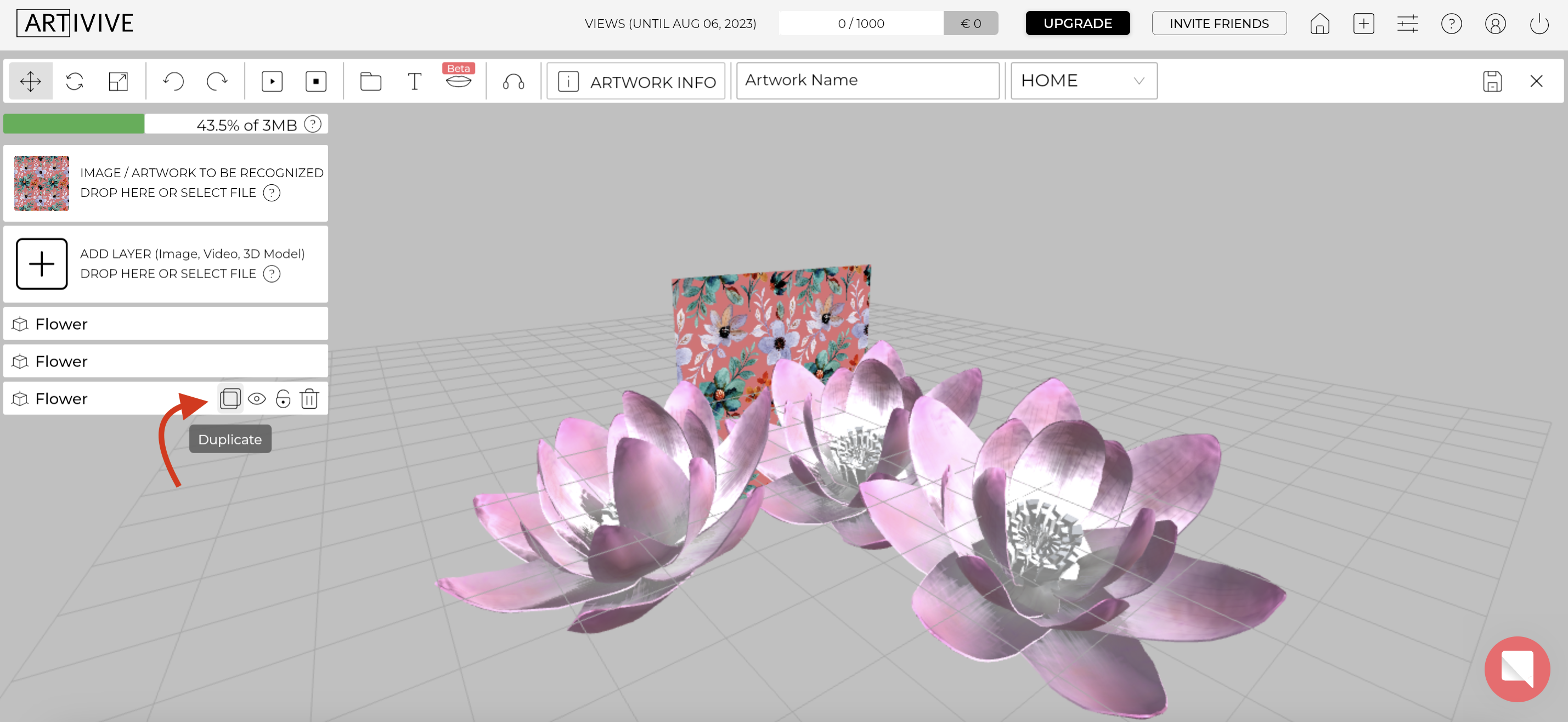The width and height of the screenshot is (1568, 722).
Task: Click the views counter 0 / 1000
Action: 861,23
